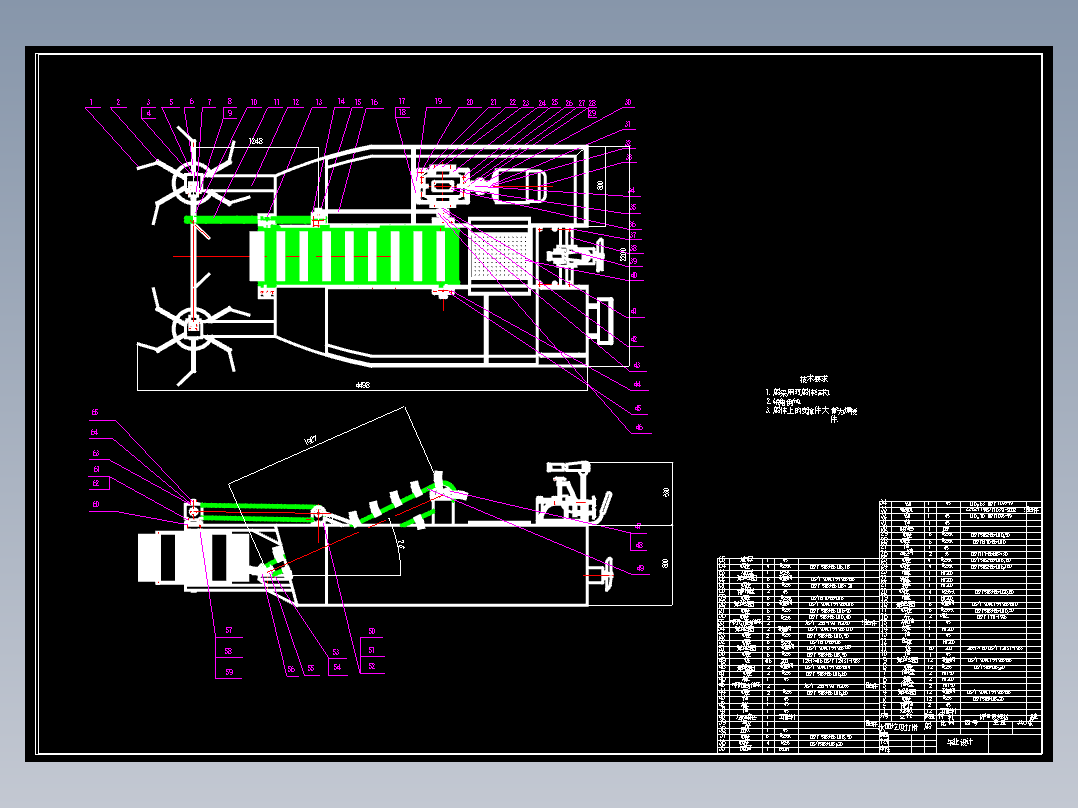Click part callout number 20
Viewport: 1078px width, 808px height.
coord(470,102)
